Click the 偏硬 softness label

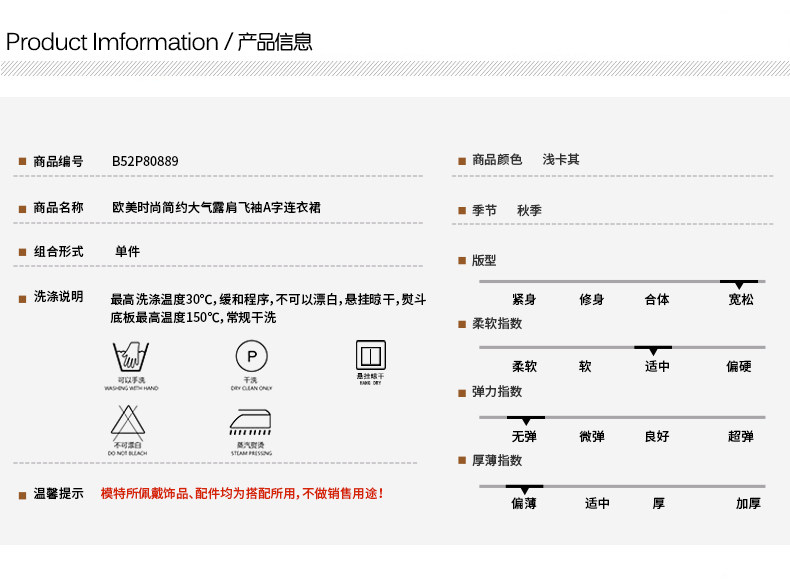739,366
